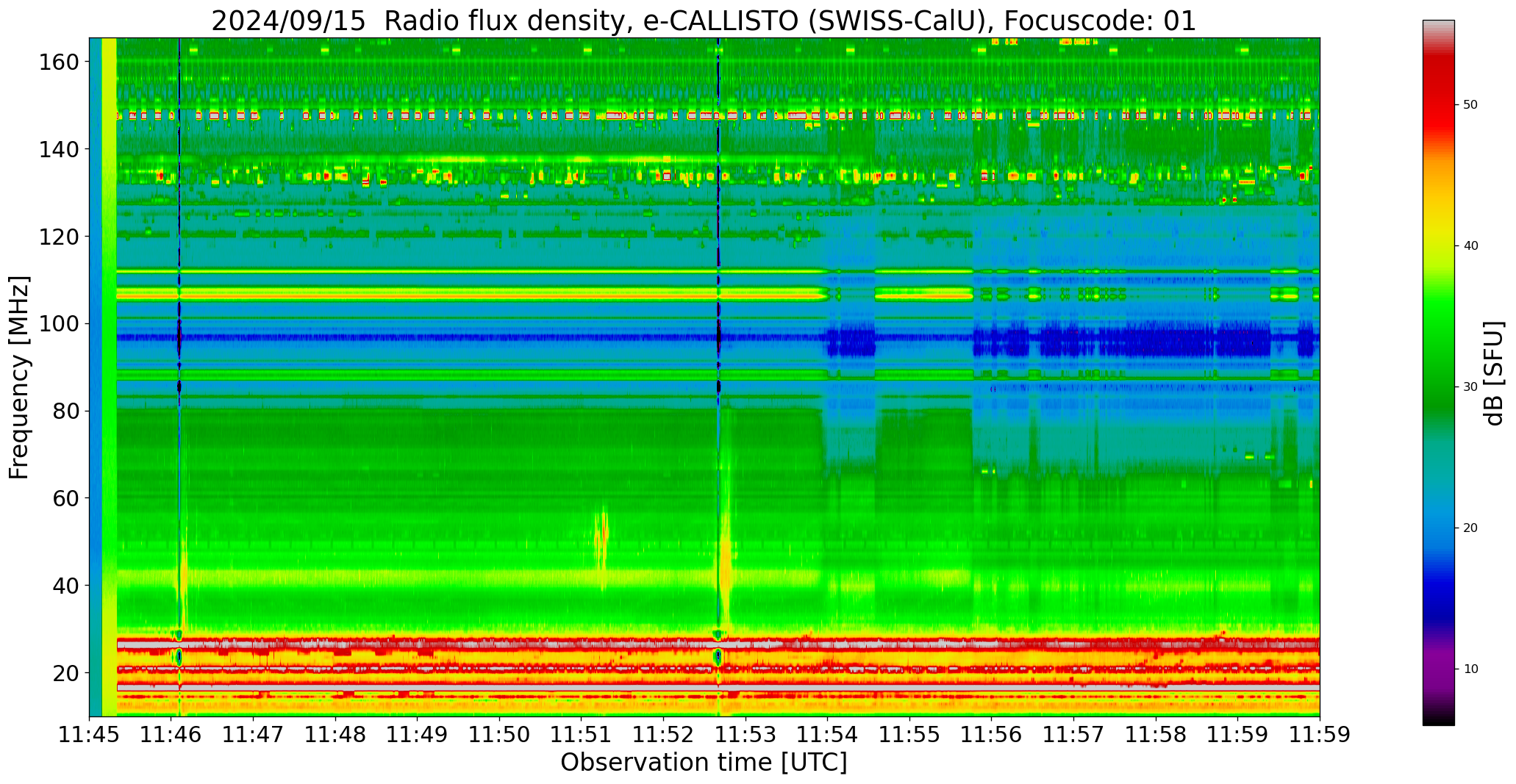
Task: Click the colorbar tick label 50
Action: 1470,104
